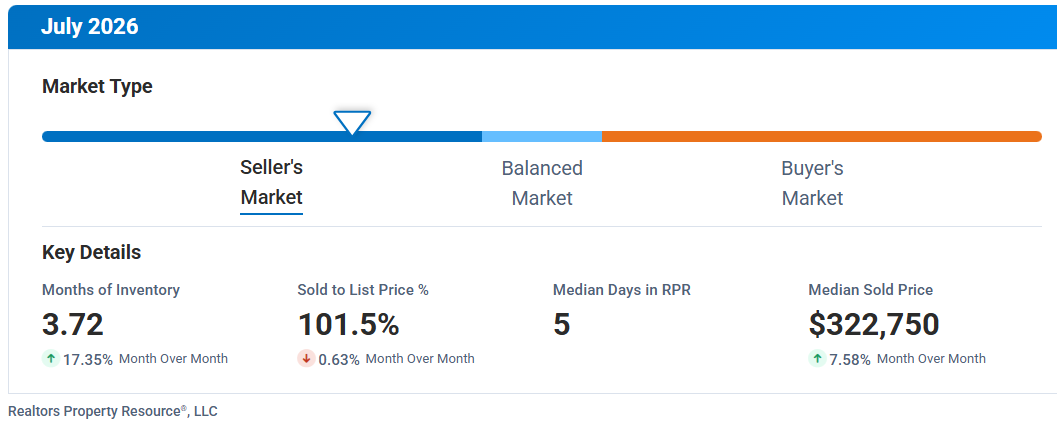Screen dimensions: 1057x425
Task: Click the 3.72 months of inventory value
Action: coord(73,324)
